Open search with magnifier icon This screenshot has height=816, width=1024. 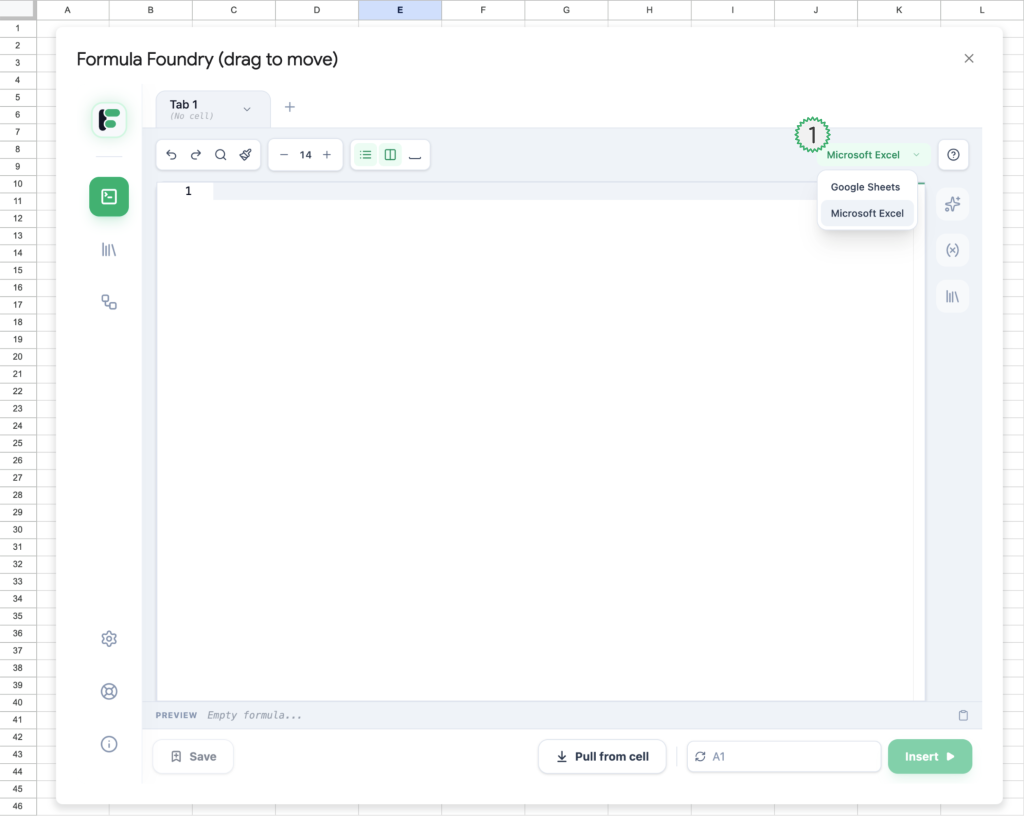tap(221, 155)
